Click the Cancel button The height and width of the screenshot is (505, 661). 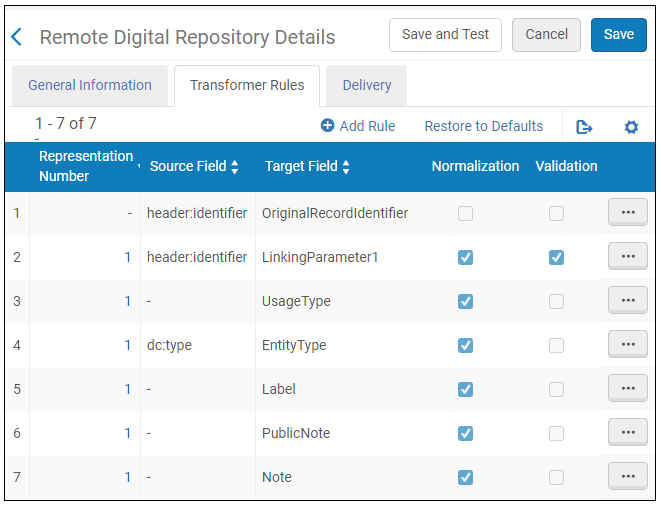(546, 35)
